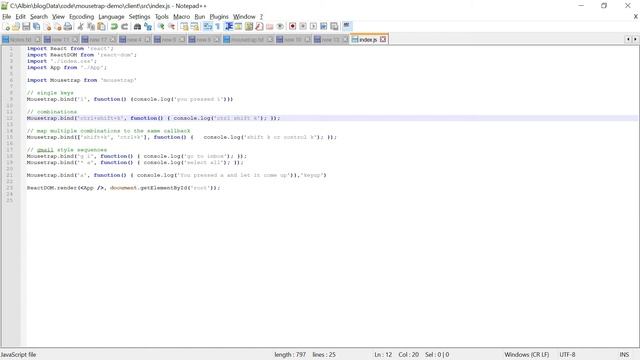The height and width of the screenshot is (360, 640).
Task: Create a new document with New icon
Action: click(x=6, y=27)
